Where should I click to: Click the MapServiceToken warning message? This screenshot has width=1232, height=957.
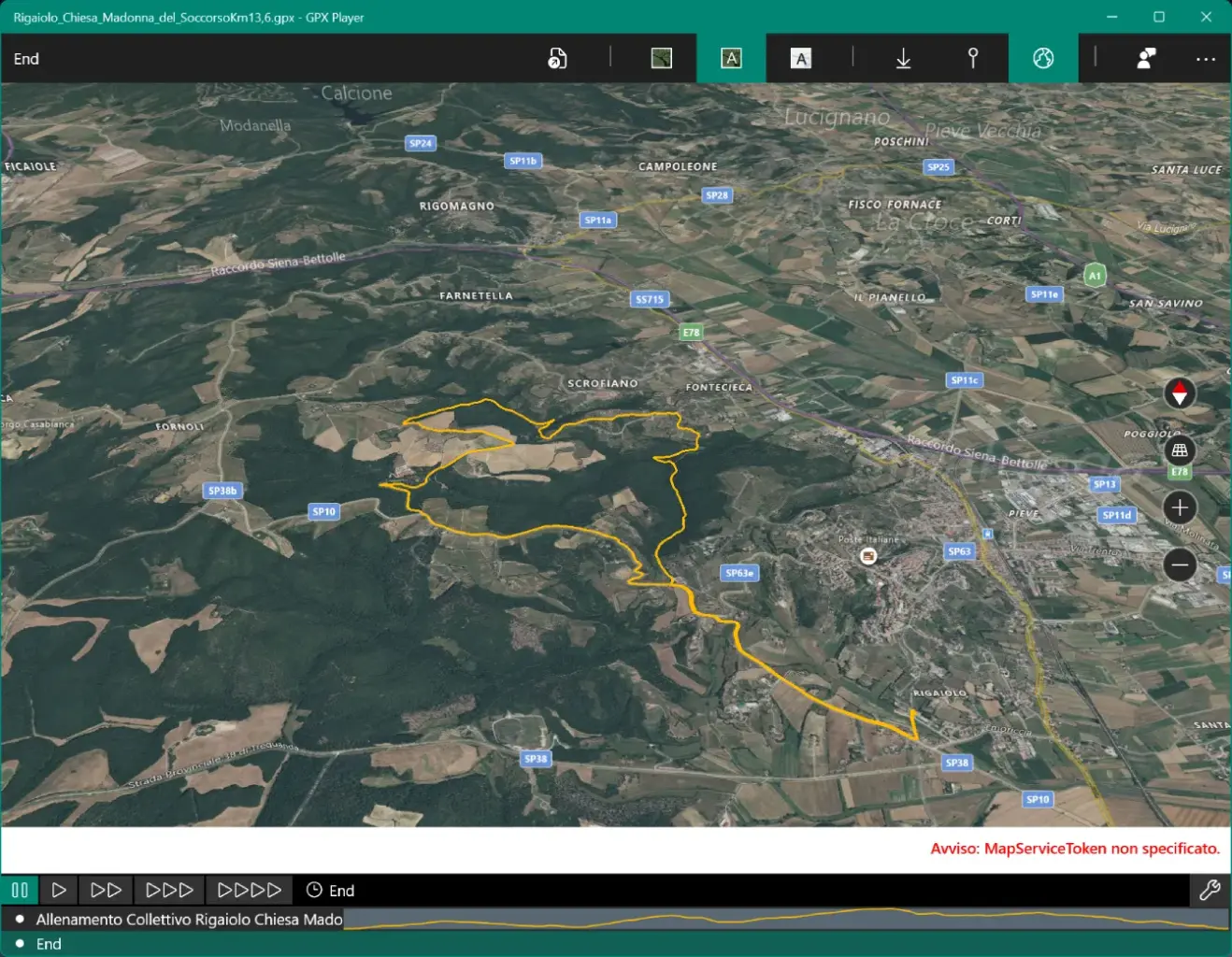click(x=1075, y=849)
